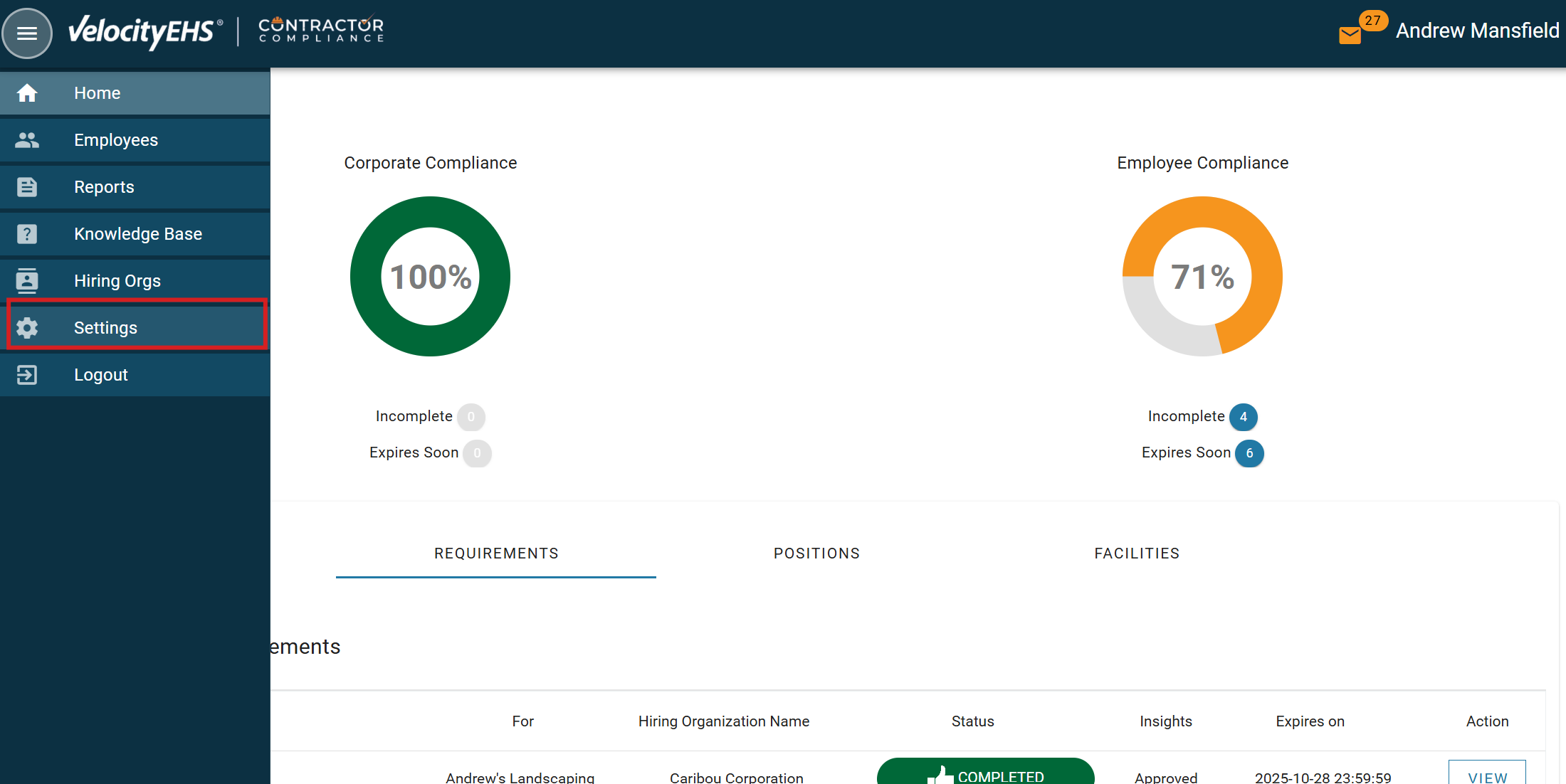Click the Completed status pill
Image resolution: width=1566 pixels, height=784 pixels.
pyautogui.click(x=985, y=774)
